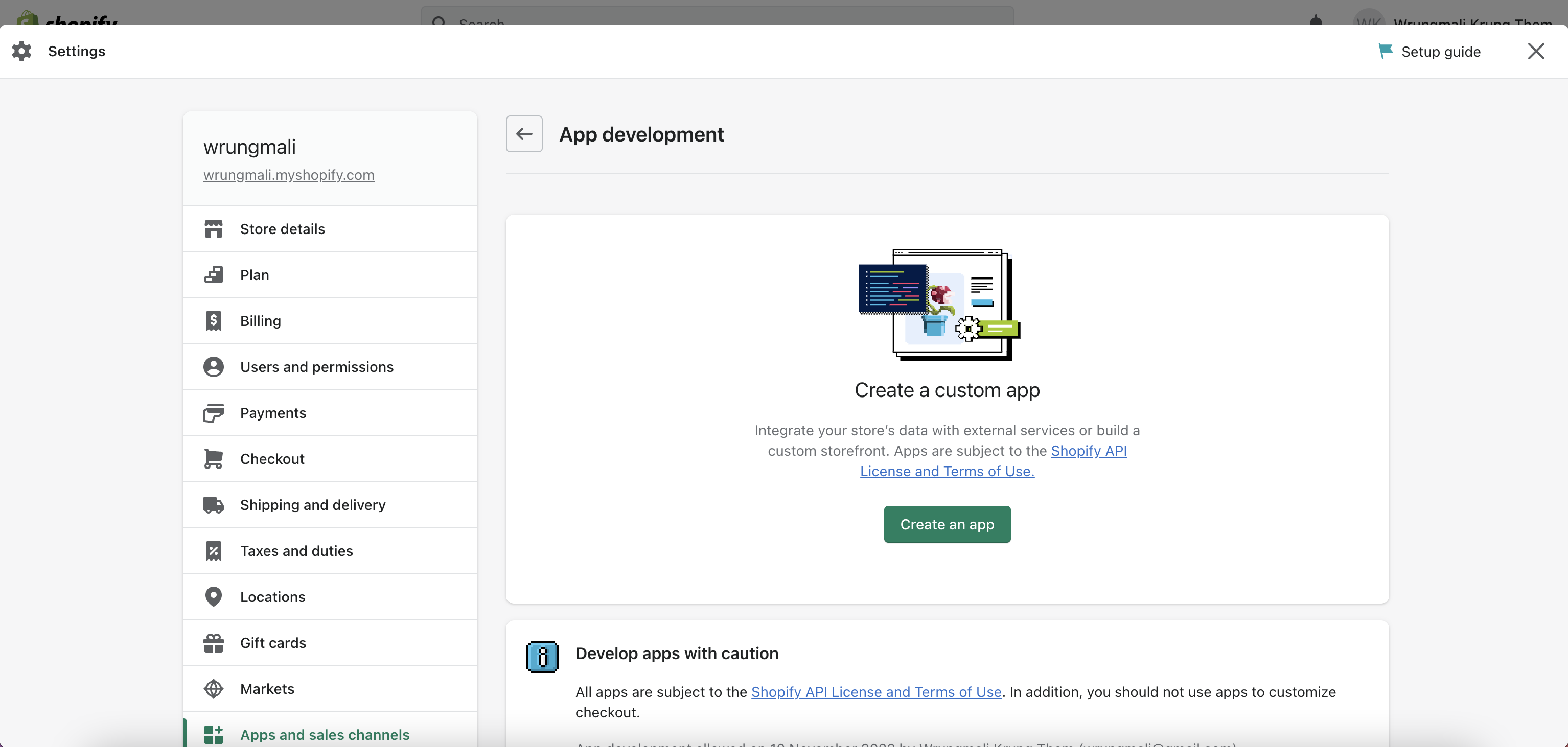This screenshot has height=747, width=1568.
Task: Click the Taxes percent receipt icon
Action: [214, 550]
